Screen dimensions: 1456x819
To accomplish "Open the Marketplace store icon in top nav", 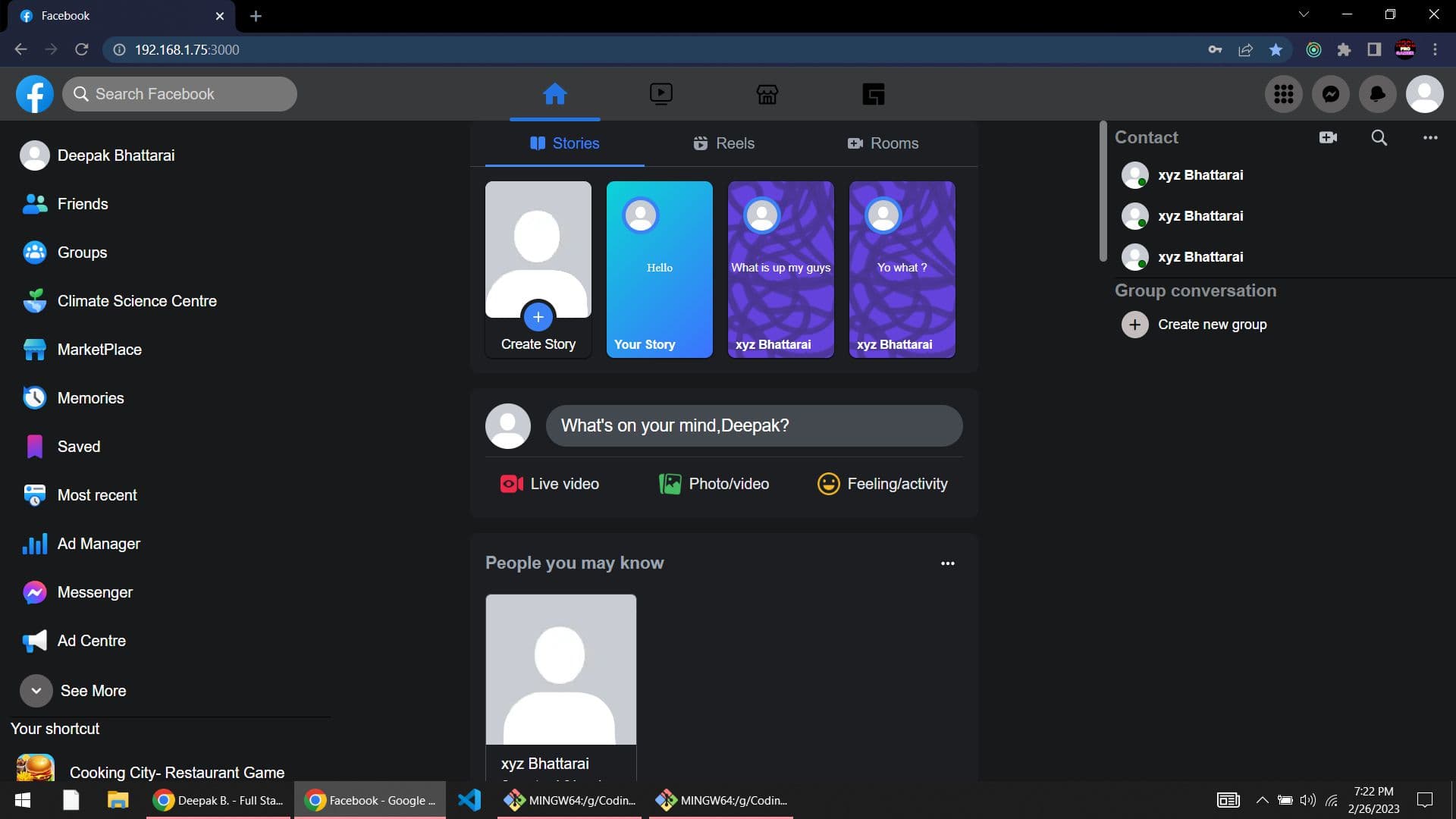I will 767,94.
